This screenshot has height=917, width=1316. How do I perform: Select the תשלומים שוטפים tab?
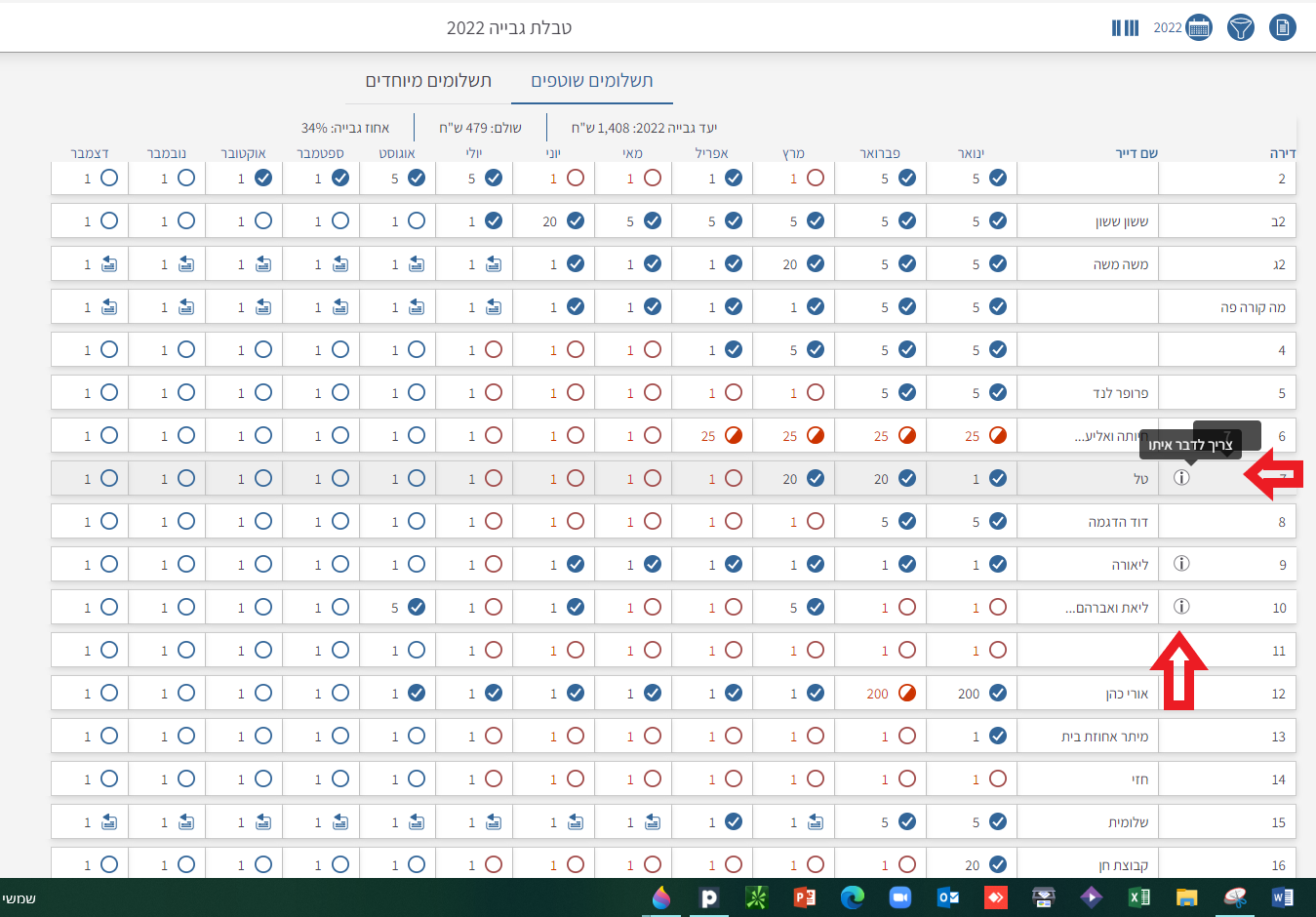(591, 81)
